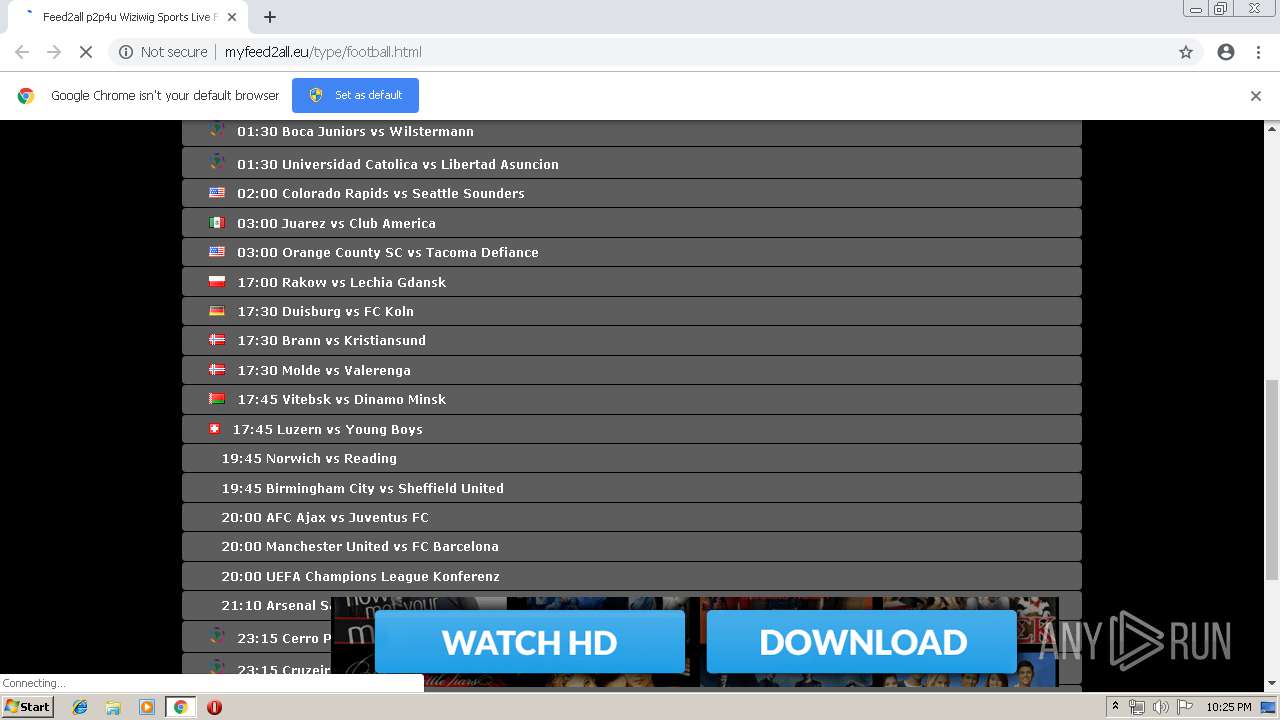Open Windows Explorer folder on taskbar

tap(113, 707)
